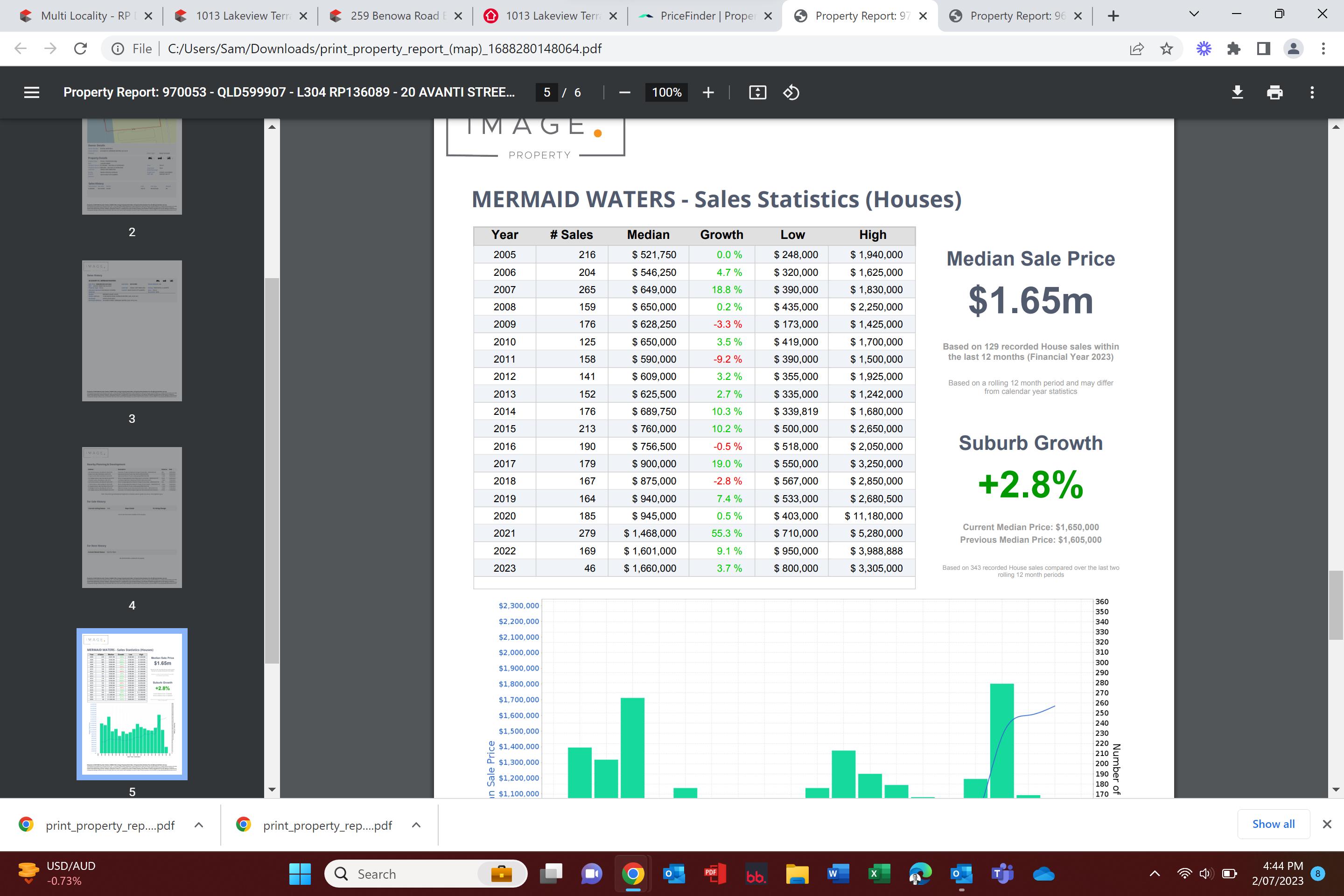This screenshot has height=896, width=1344.
Task: Click the page number input field
Action: point(547,92)
